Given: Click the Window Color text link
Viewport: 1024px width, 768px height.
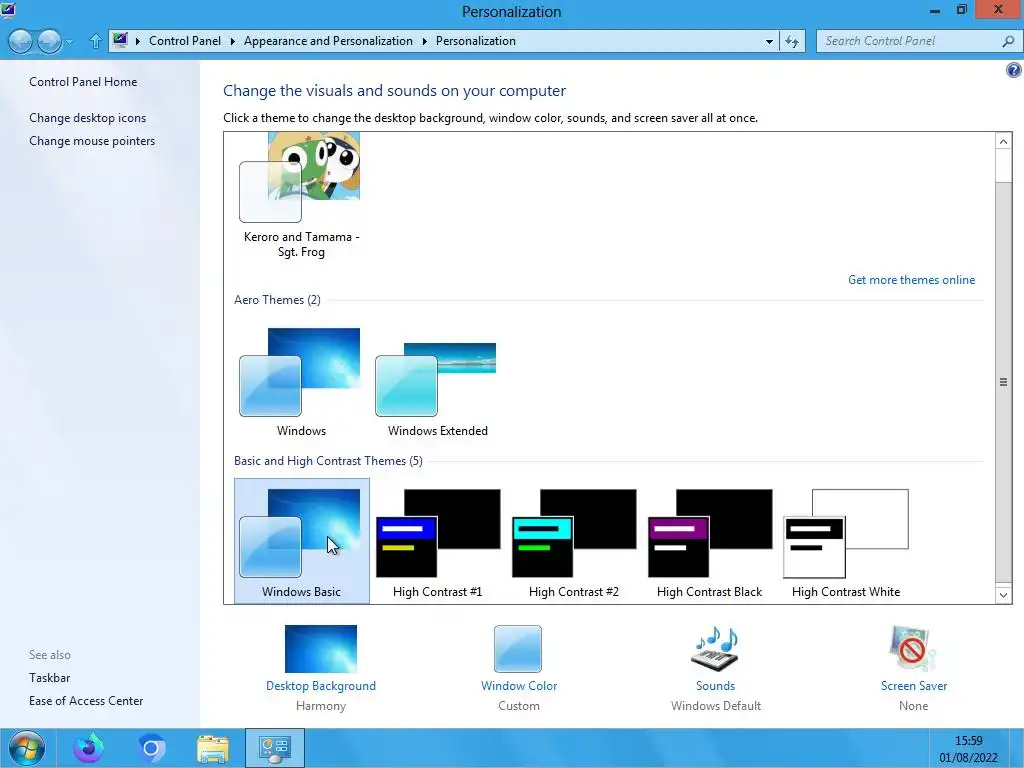Looking at the screenshot, I should point(519,686).
